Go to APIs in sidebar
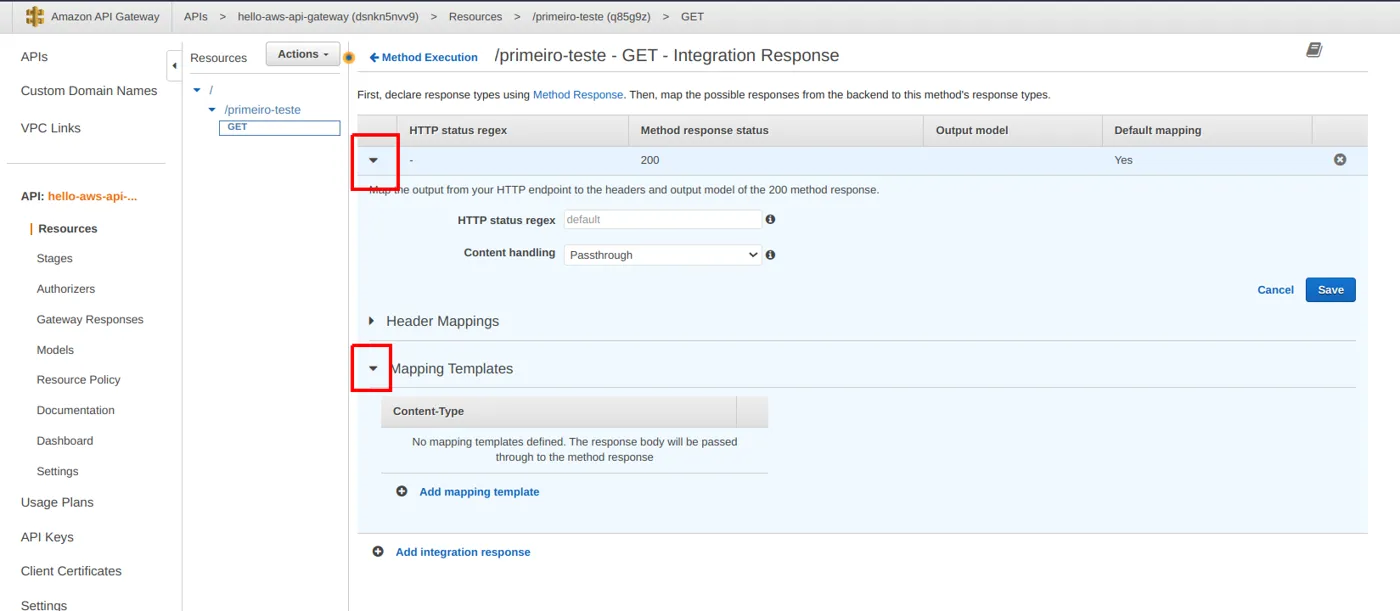Screen dimensions: 1400x611 [34, 57]
